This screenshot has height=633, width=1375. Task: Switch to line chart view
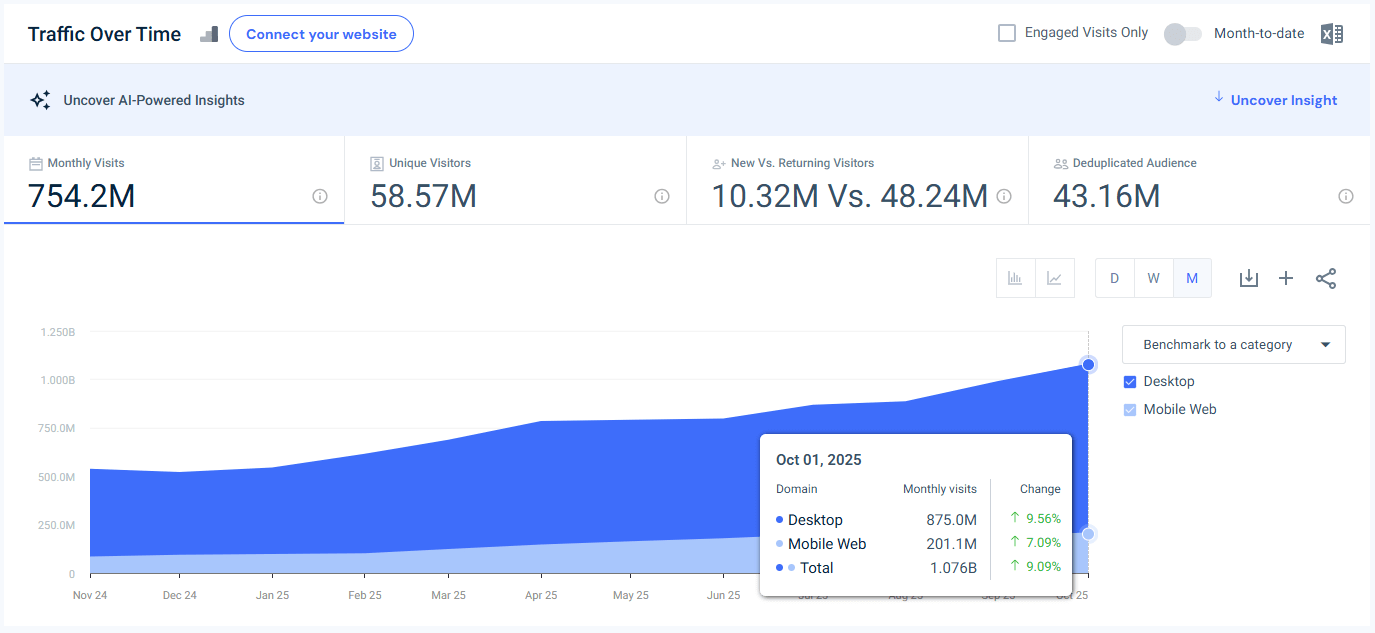coord(1055,278)
